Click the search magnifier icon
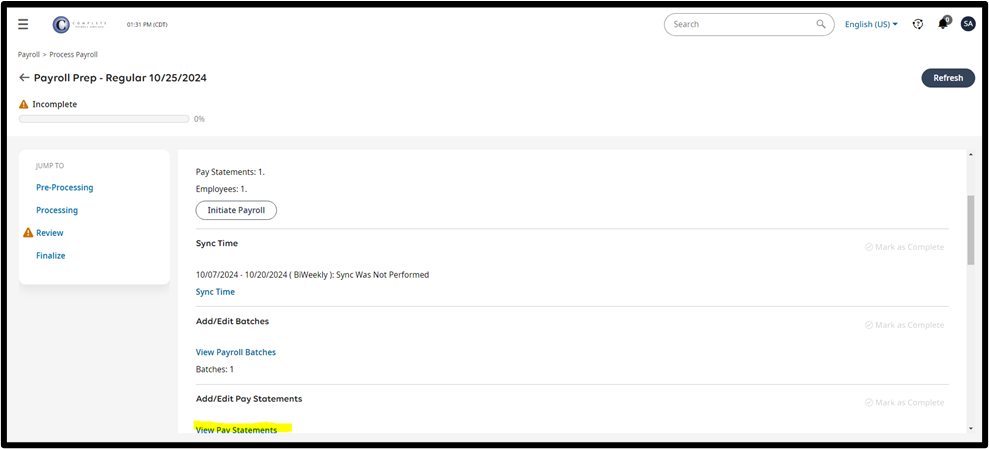 coord(821,24)
